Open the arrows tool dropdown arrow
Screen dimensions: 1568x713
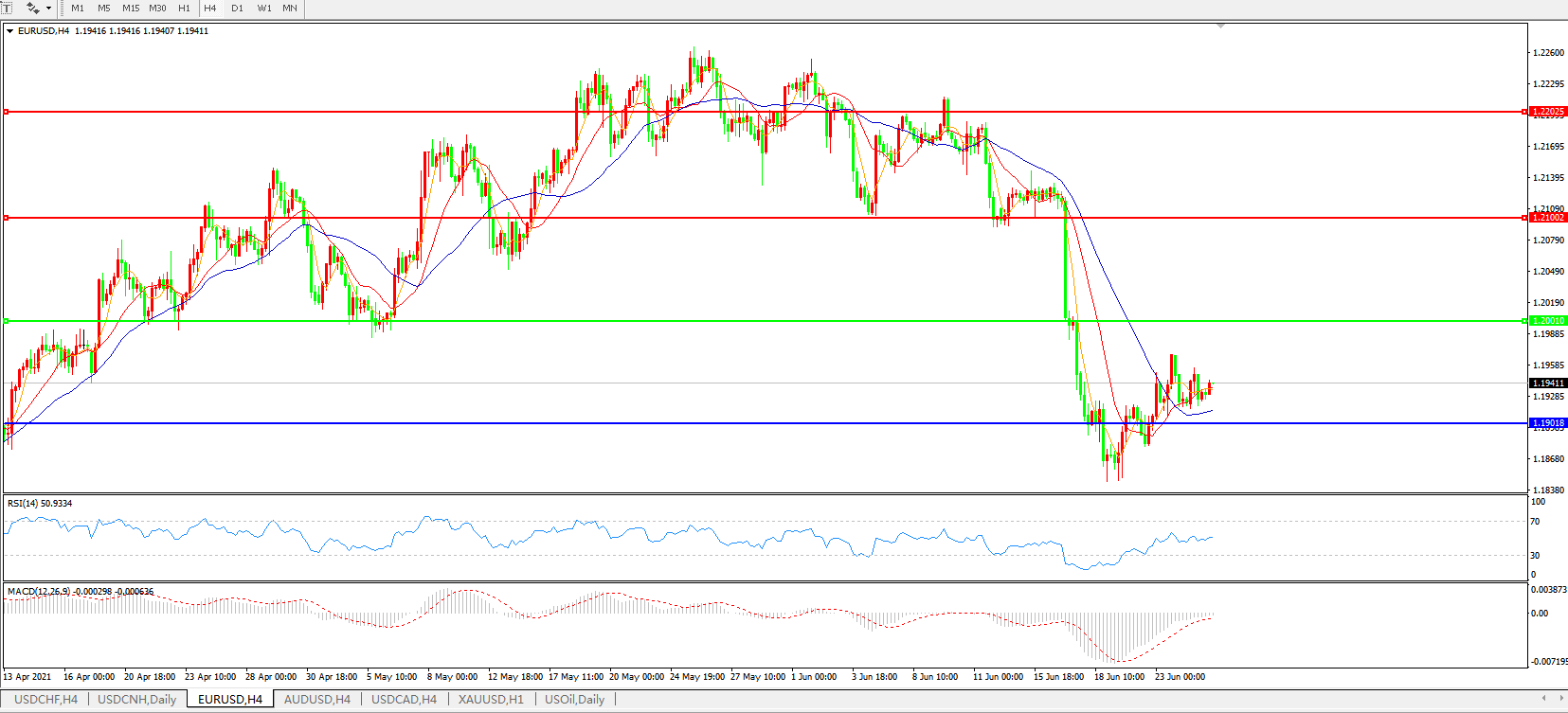coord(49,9)
